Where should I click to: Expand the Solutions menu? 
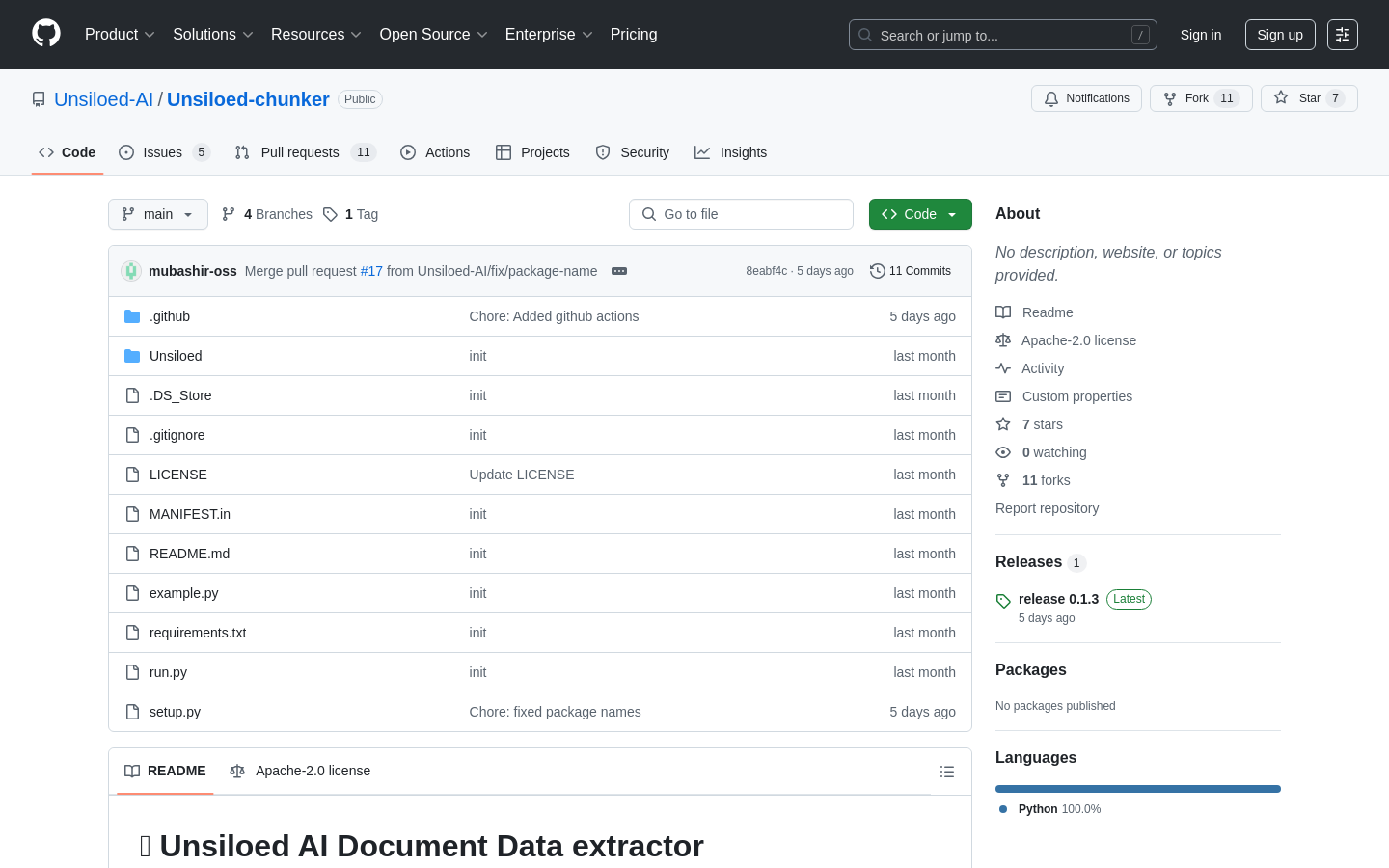(x=213, y=34)
